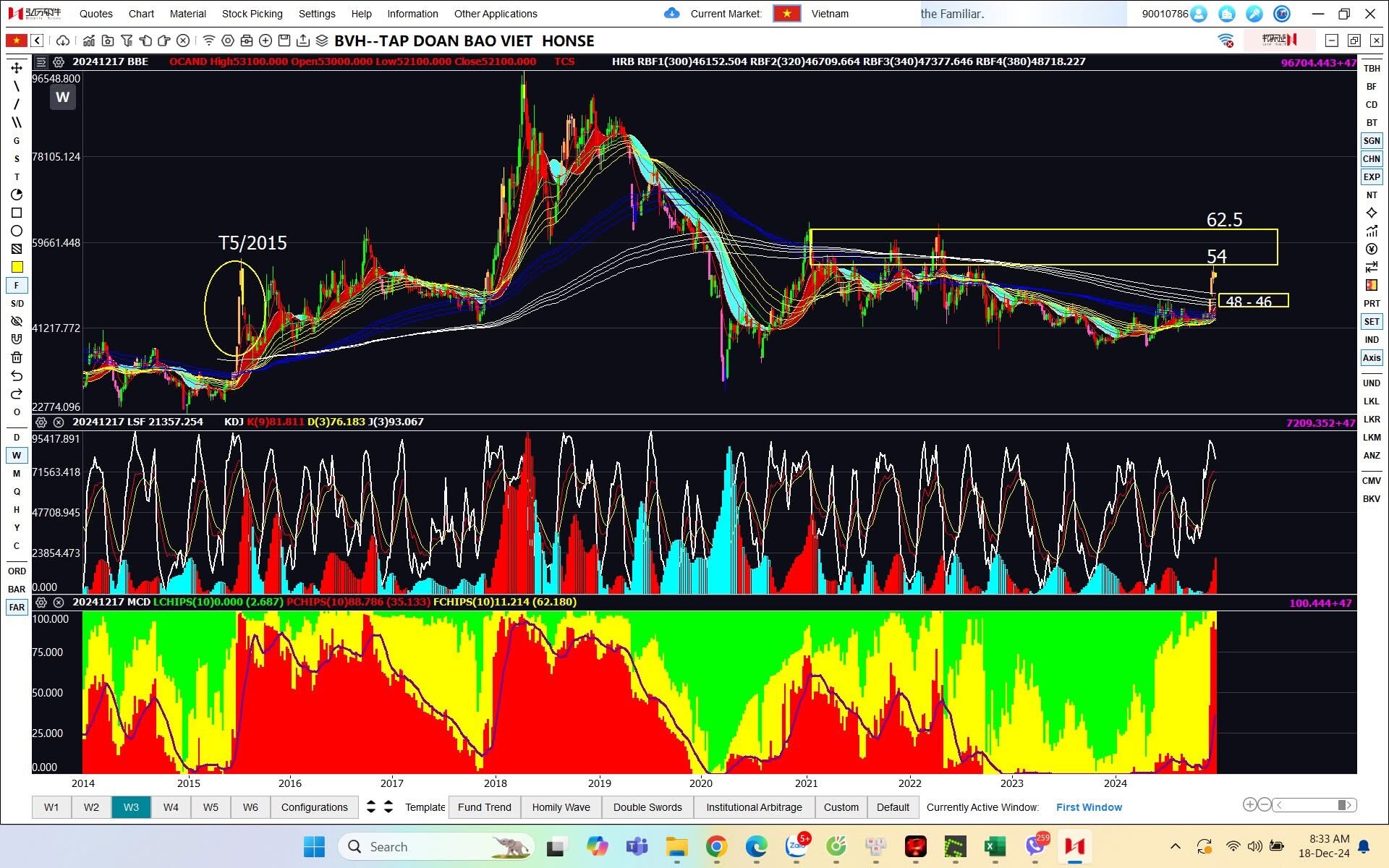
Task: Toggle the SGN button in right panel
Action: tap(1372, 140)
